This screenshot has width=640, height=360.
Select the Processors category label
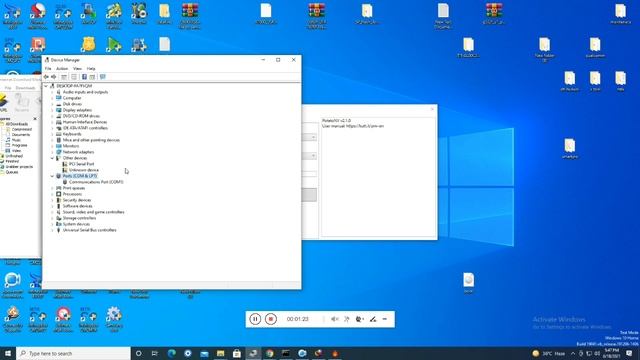[72, 194]
